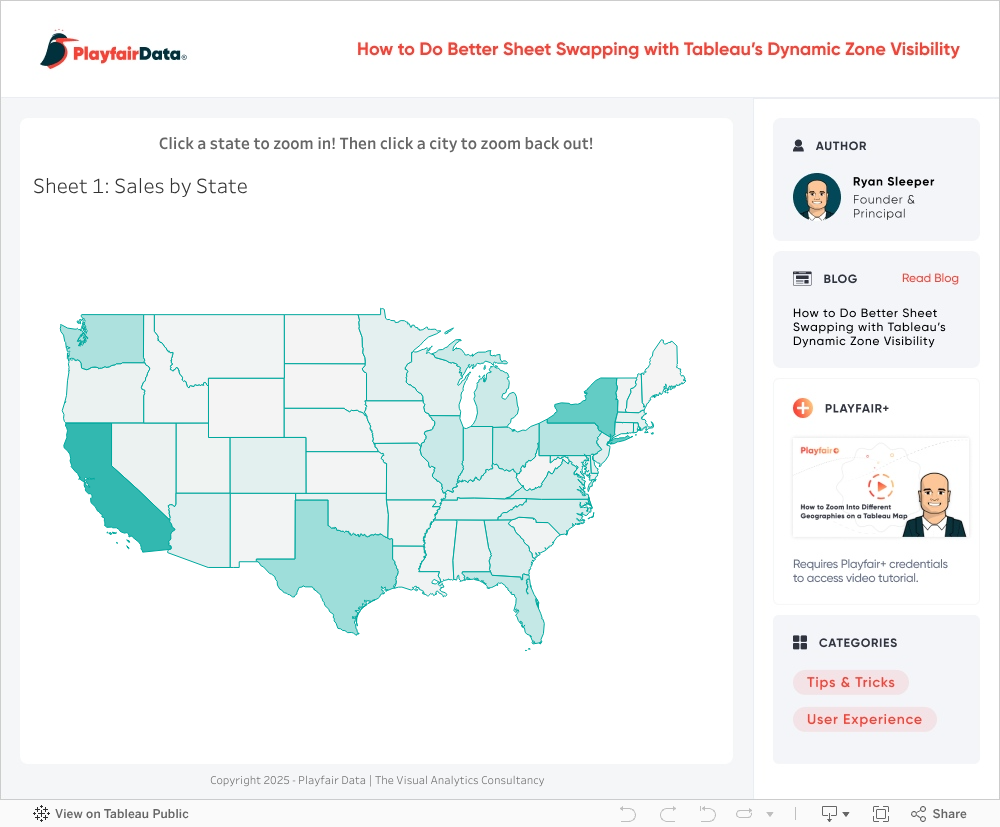Click the Playfair Data logo

click(x=113, y=51)
